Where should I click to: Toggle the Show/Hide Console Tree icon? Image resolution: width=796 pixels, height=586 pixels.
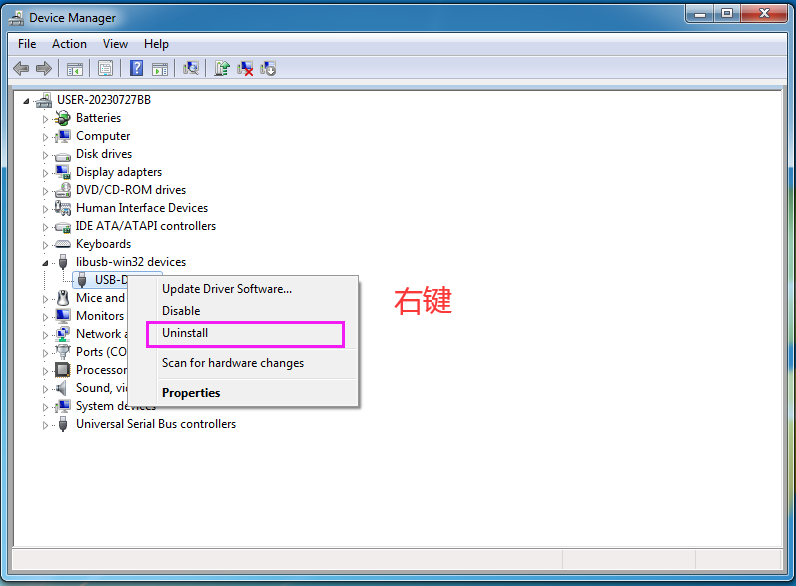coord(74,69)
